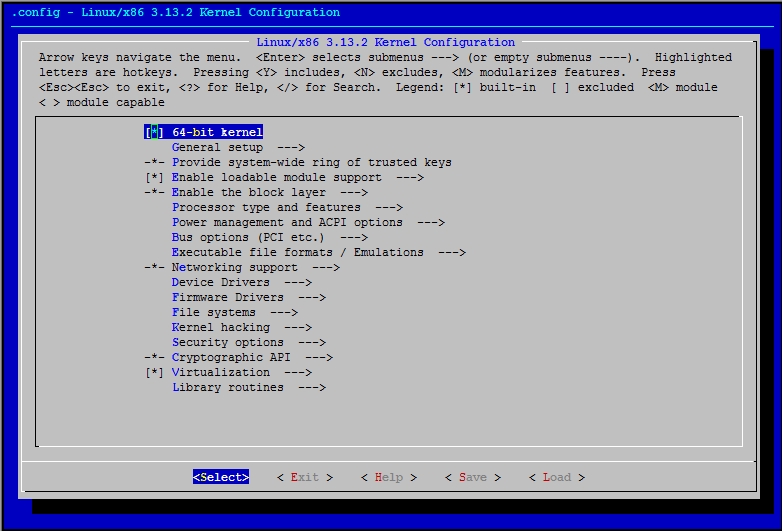Image resolution: width=782 pixels, height=531 pixels.
Task: Open the Firmware Drivers submenu
Action: click(x=249, y=297)
